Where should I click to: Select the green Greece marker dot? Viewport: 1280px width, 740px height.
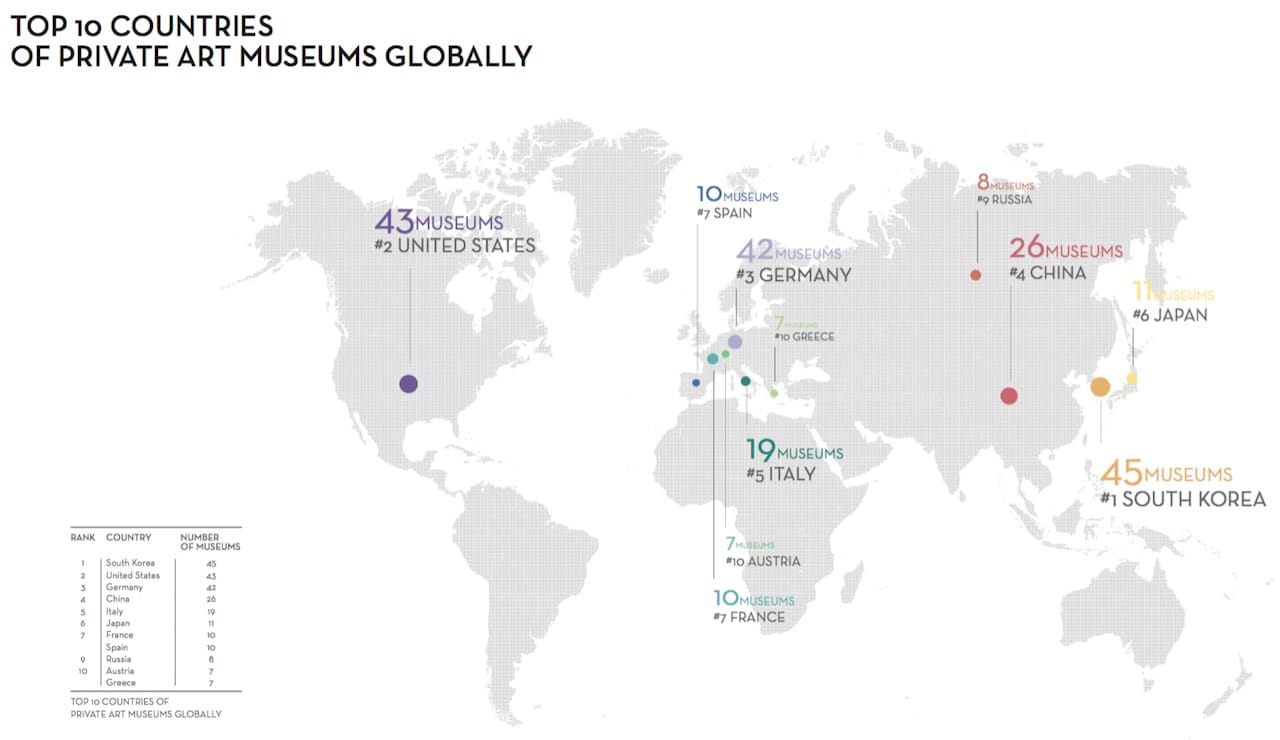(775, 393)
